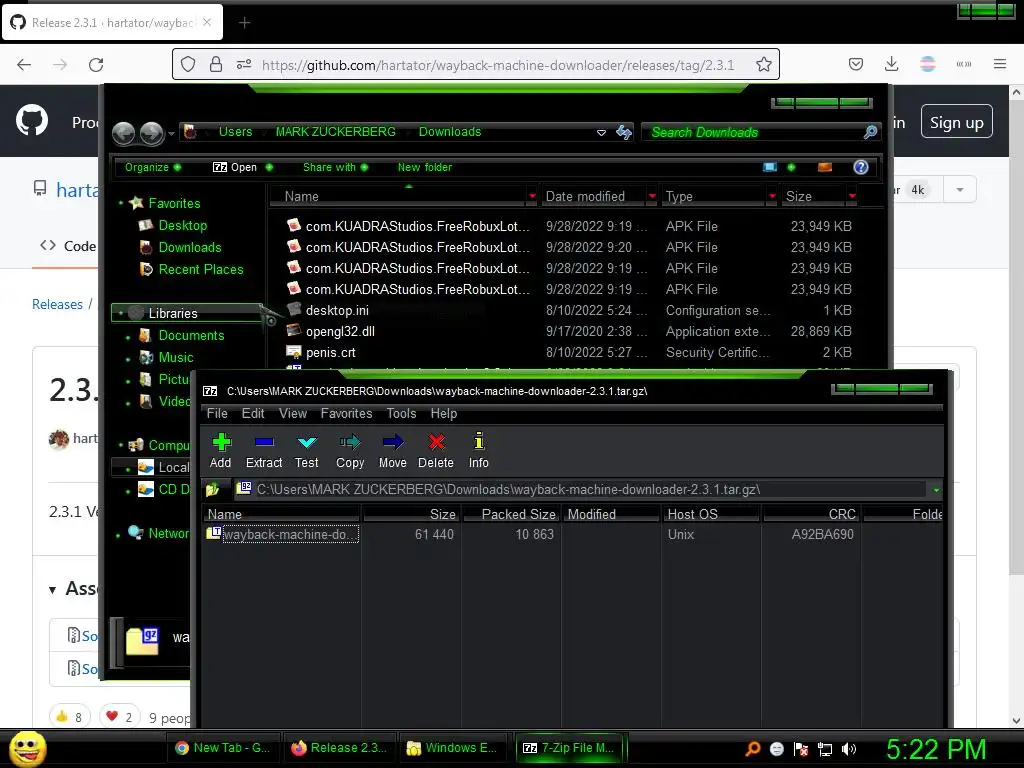
Task: Click Firefox reload page icon
Action: [96, 65]
